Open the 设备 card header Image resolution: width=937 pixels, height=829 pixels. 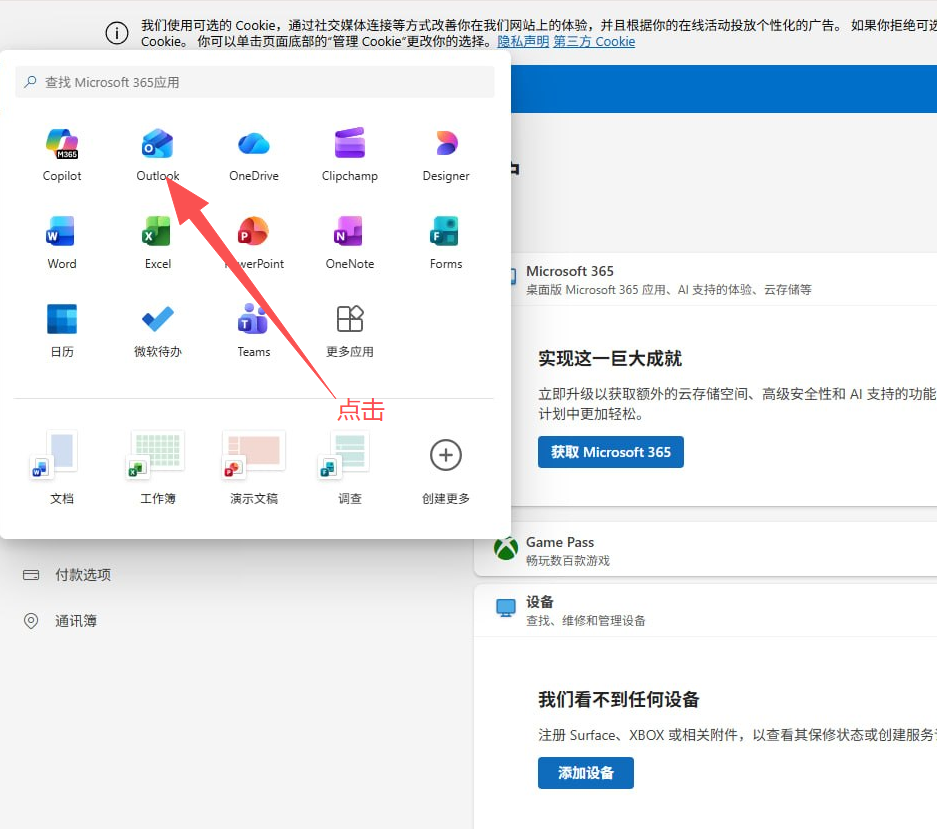tap(705, 610)
